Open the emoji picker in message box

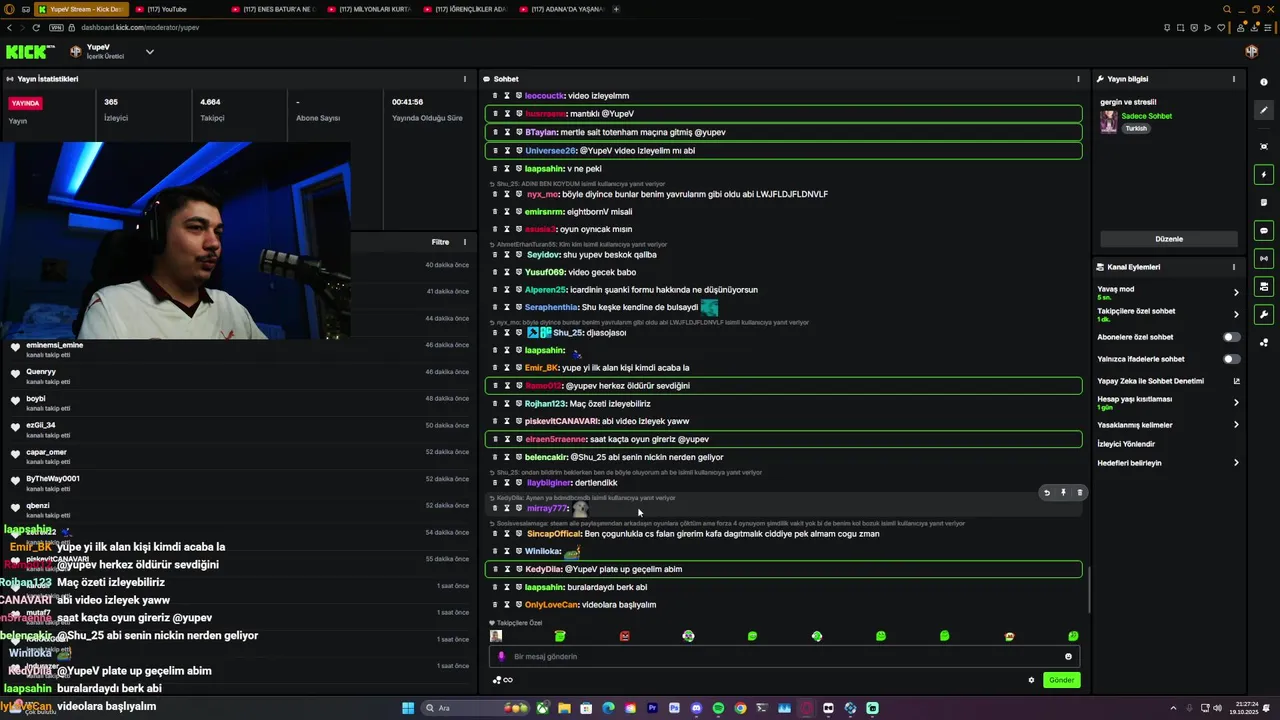(1068, 656)
